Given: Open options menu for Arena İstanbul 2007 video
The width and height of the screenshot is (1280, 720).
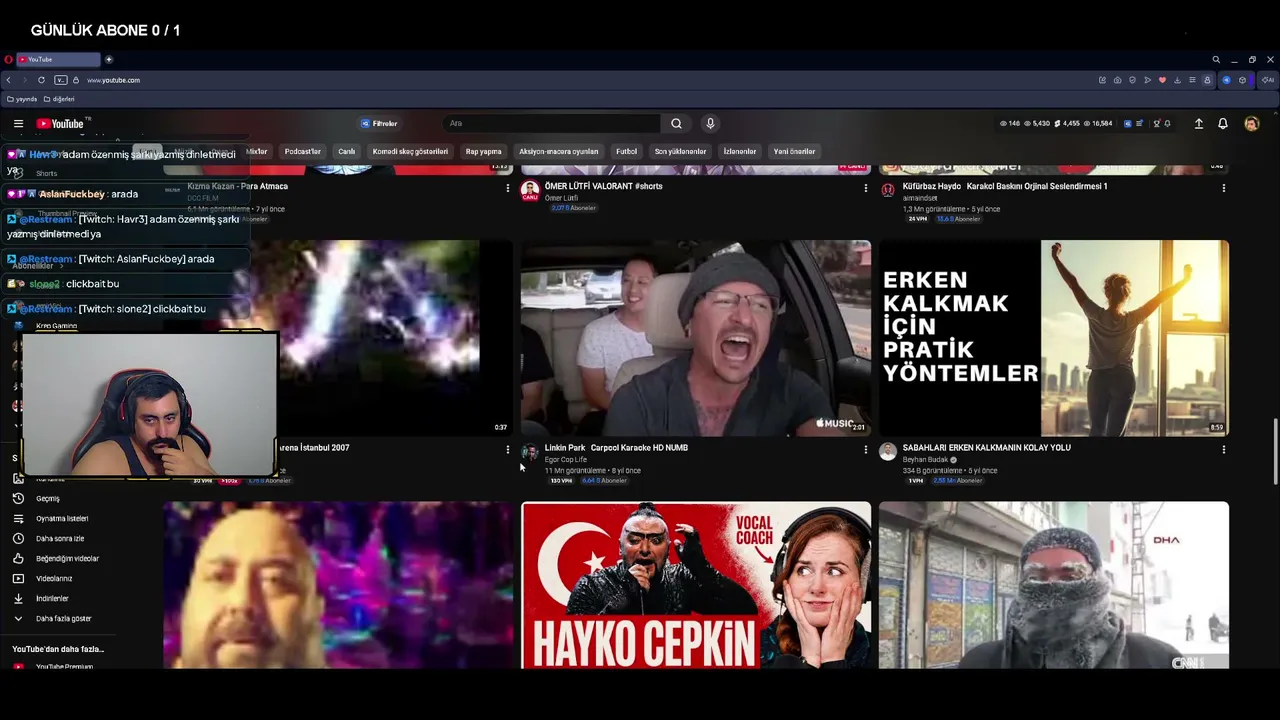Looking at the screenshot, I should point(508,450).
